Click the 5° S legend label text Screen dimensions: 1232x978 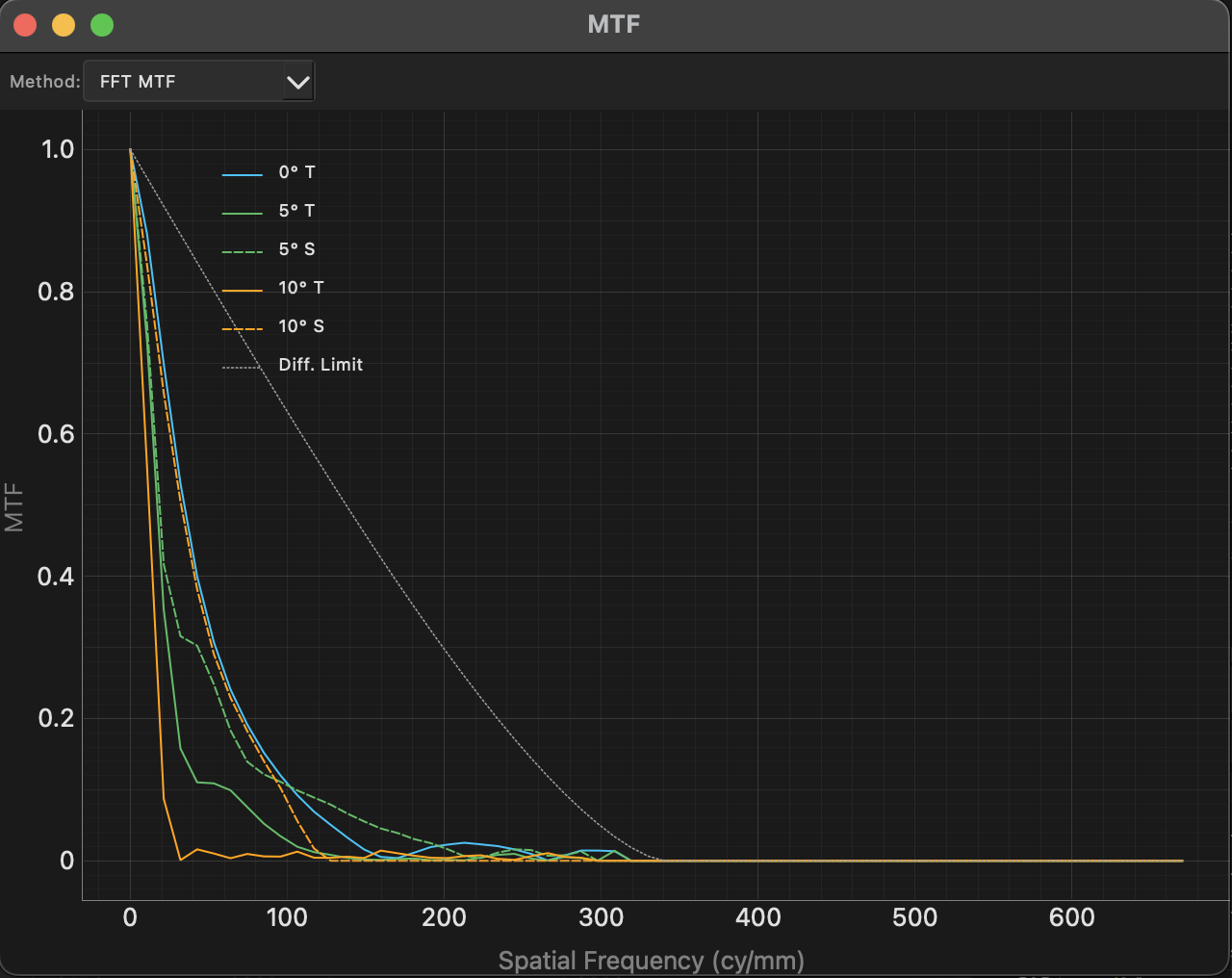click(296, 248)
